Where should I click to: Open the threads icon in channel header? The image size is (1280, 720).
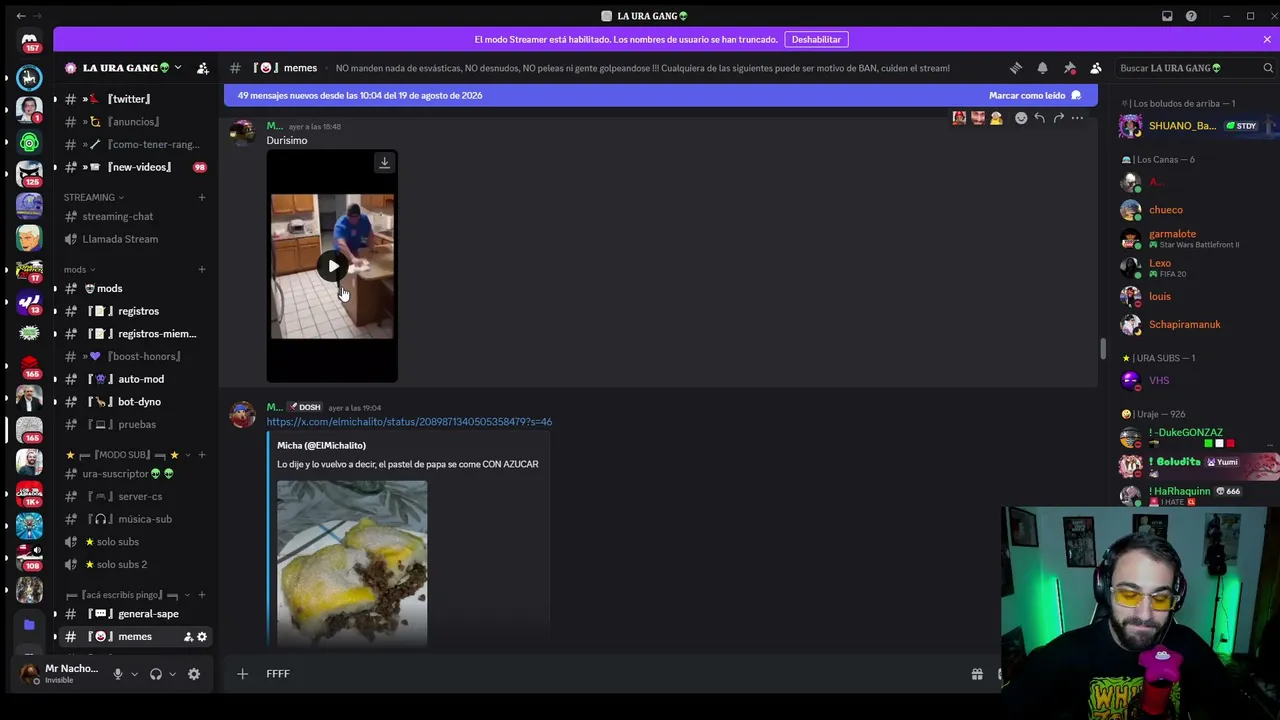[1016, 68]
